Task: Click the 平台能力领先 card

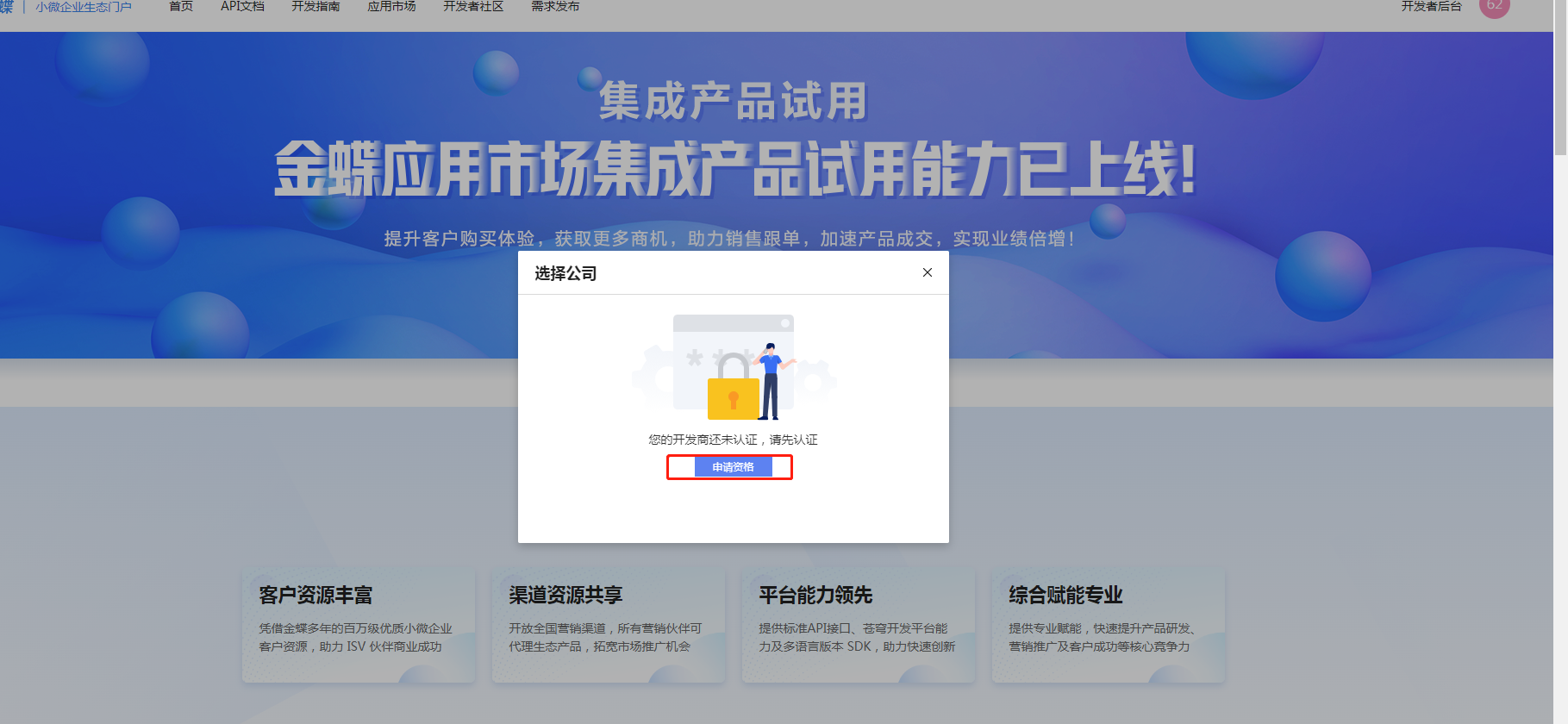Action: (859, 625)
